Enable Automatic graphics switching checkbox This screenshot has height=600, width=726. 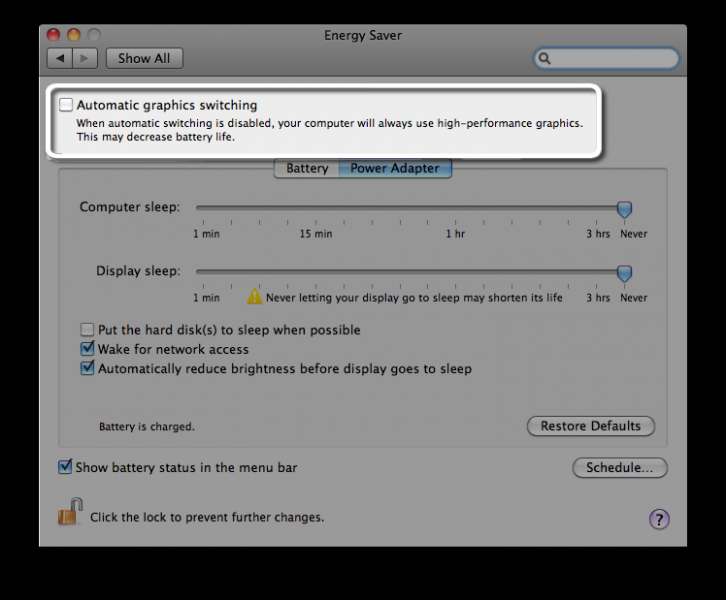66,105
